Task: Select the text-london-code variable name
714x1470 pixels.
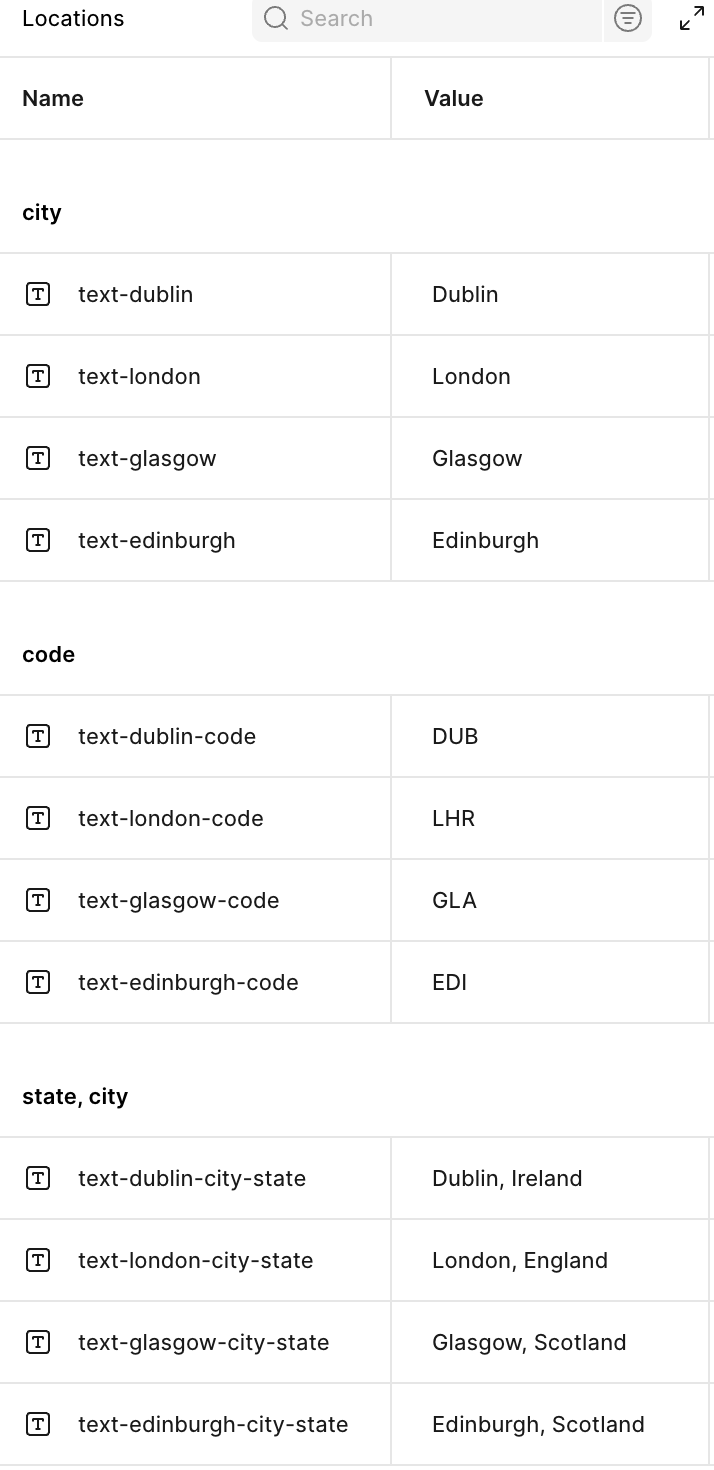Action: click(x=171, y=819)
